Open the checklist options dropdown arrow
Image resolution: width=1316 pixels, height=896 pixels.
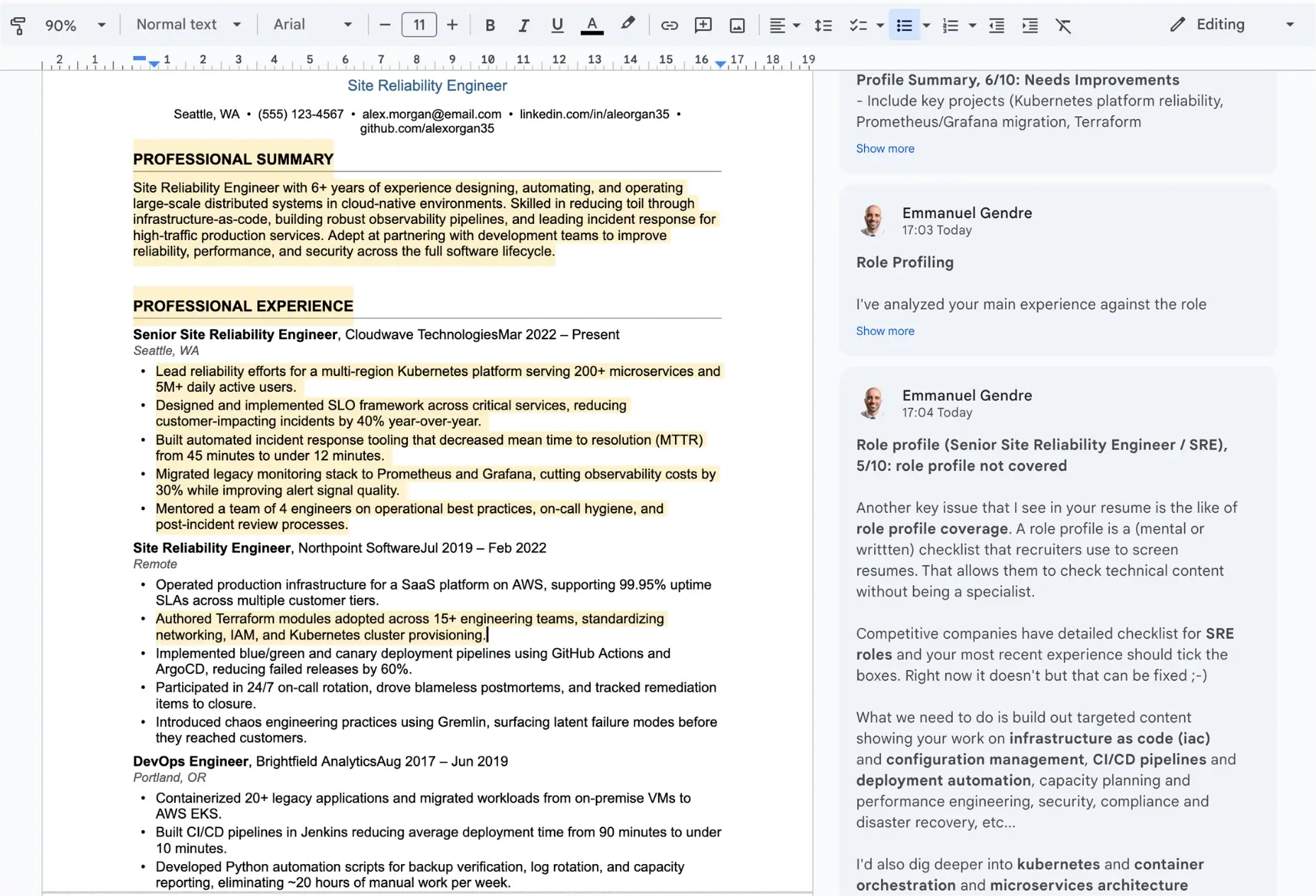click(x=880, y=25)
